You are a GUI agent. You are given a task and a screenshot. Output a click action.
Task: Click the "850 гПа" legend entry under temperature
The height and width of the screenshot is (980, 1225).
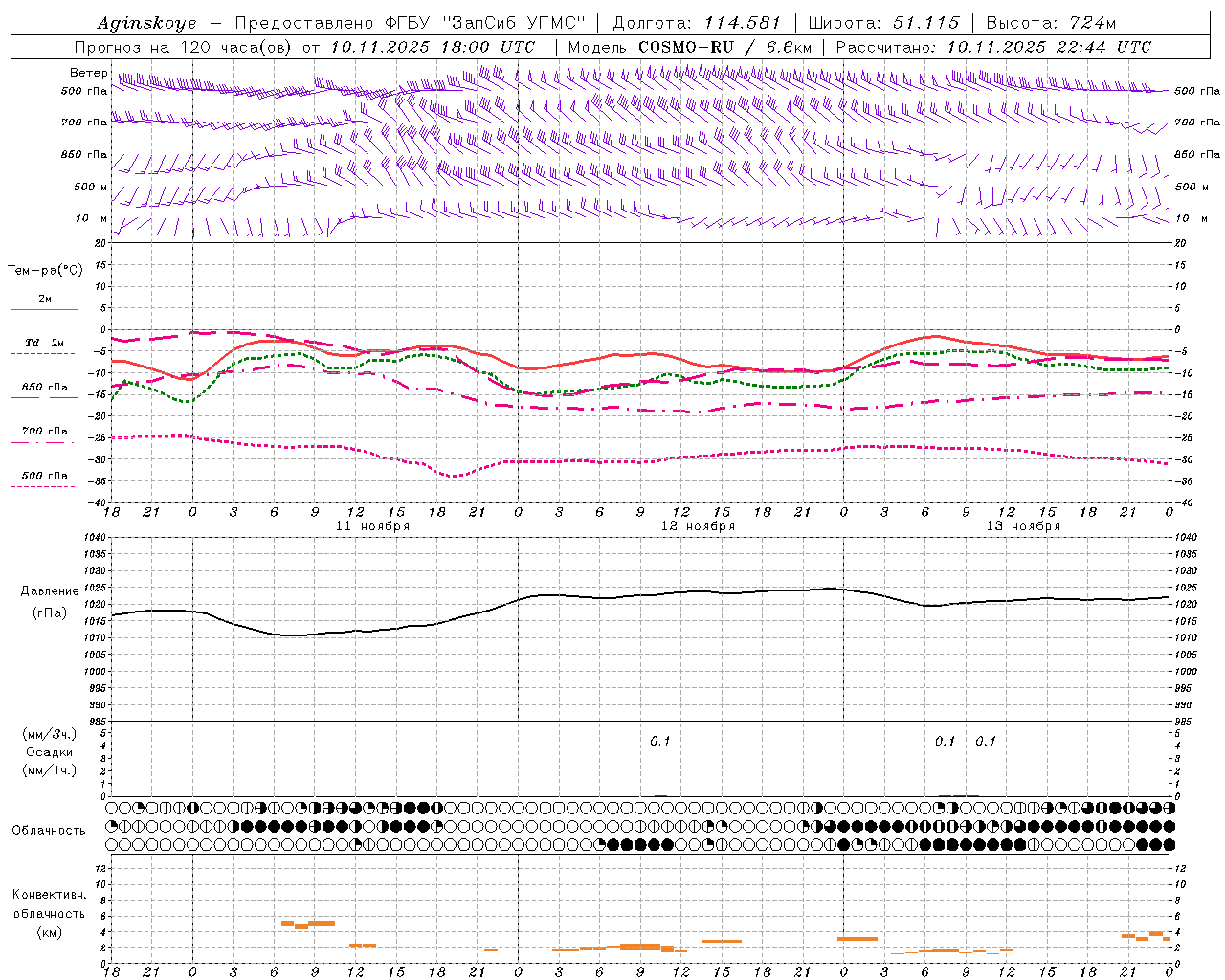pyautogui.click(x=45, y=388)
